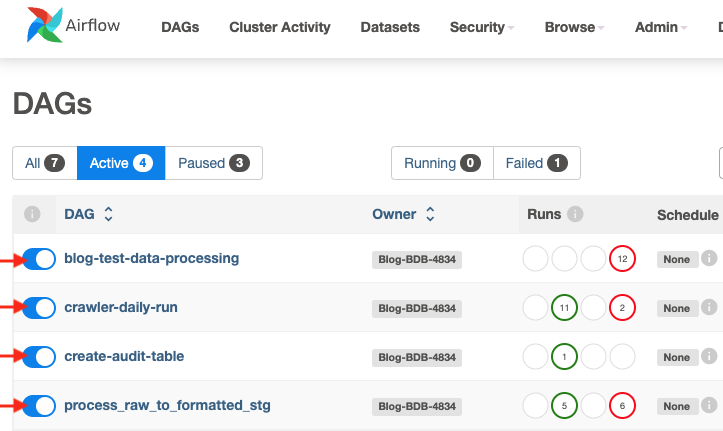Filter DAGs by Failed status
723x431 pixels.
click(536, 163)
